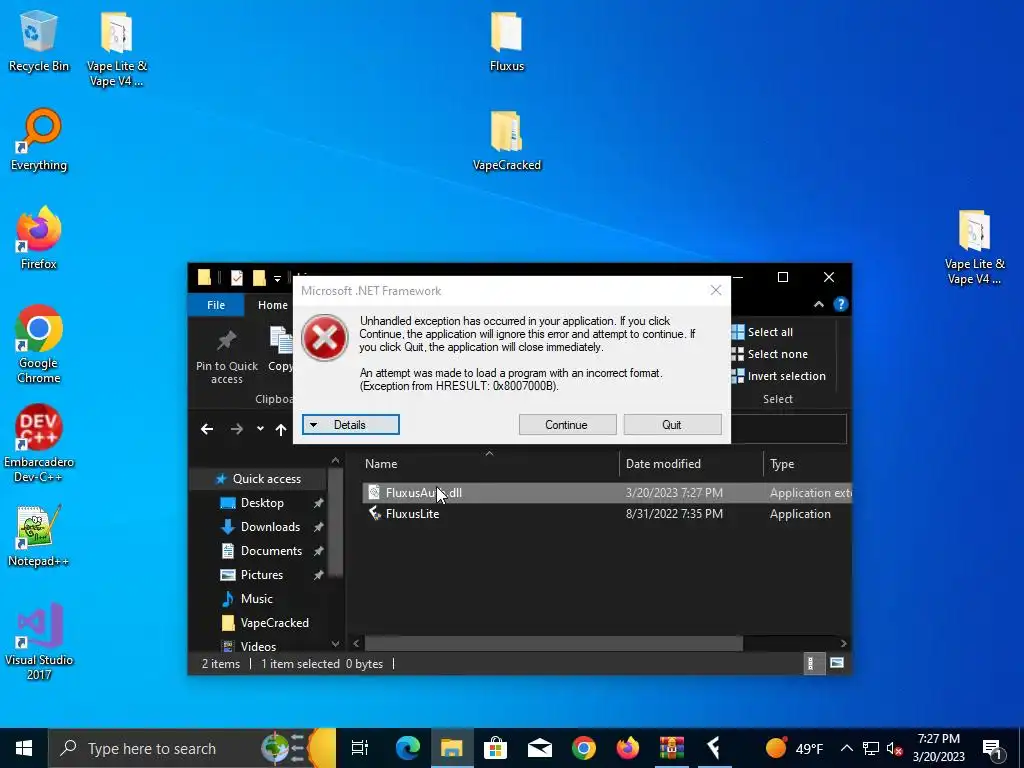This screenshot has width=1024, height=768.
Task: Click the Forward arrow in File Explorer
Action: 236,429
